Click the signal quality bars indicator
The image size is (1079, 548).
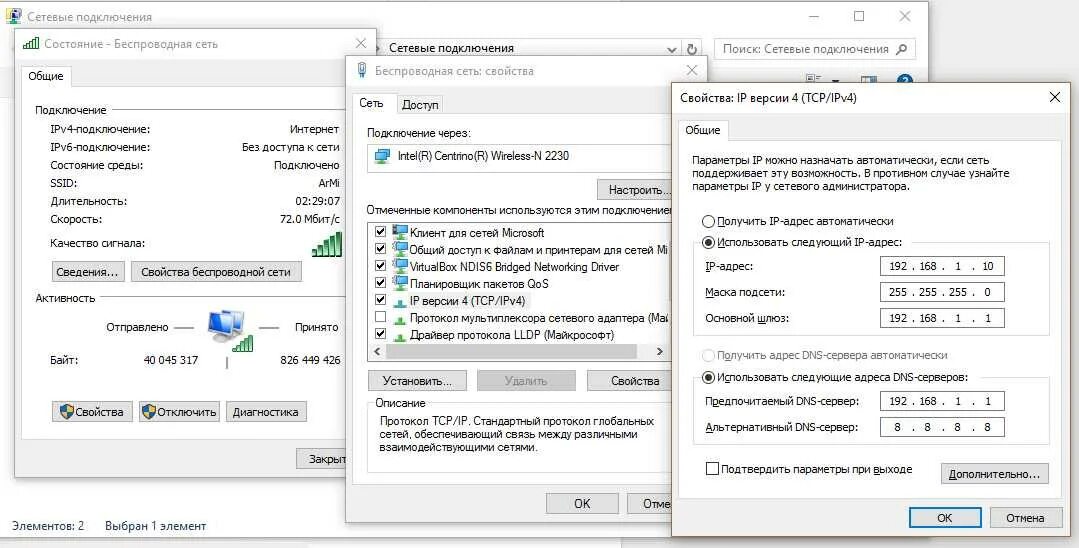[x=326, y=244]
